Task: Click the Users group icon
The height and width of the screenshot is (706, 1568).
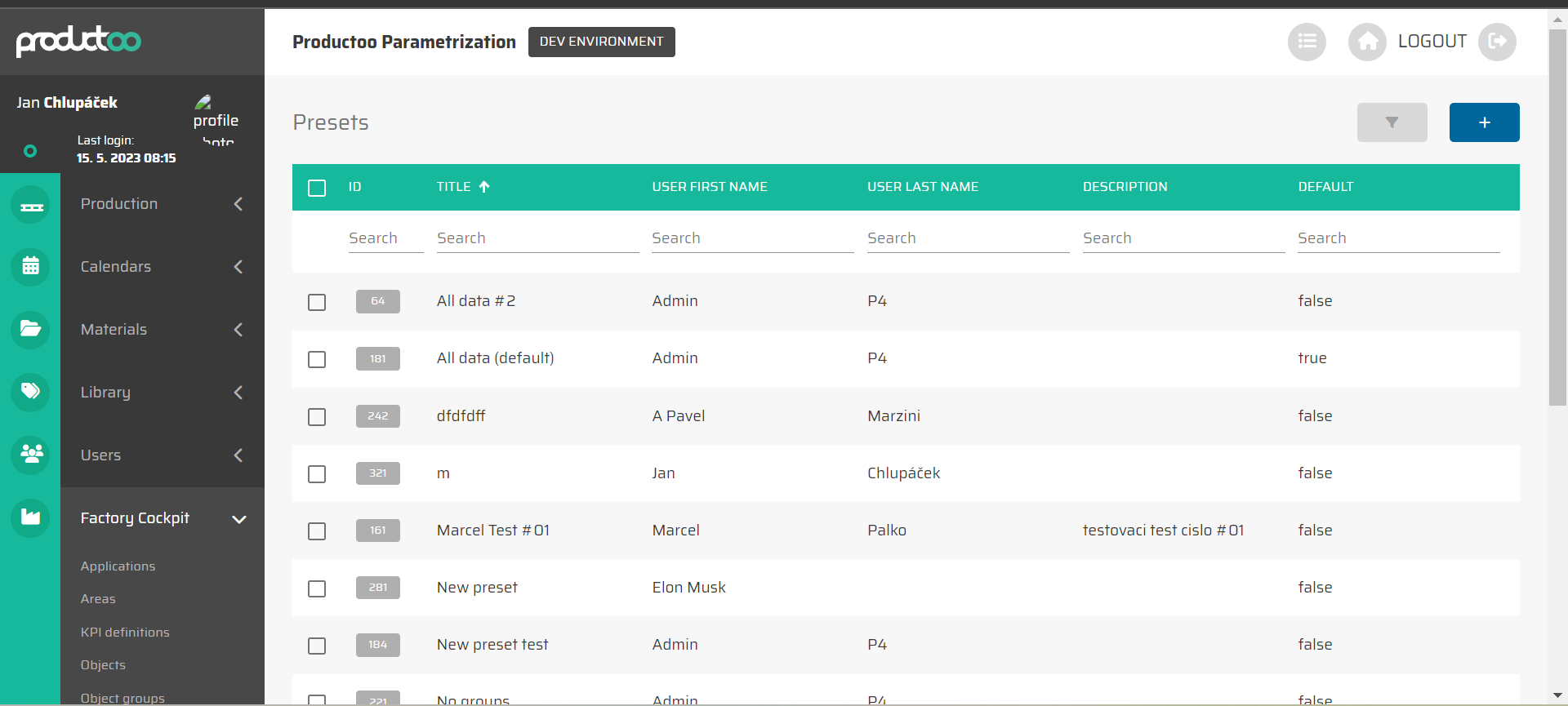Action: [x=31, y=455]
